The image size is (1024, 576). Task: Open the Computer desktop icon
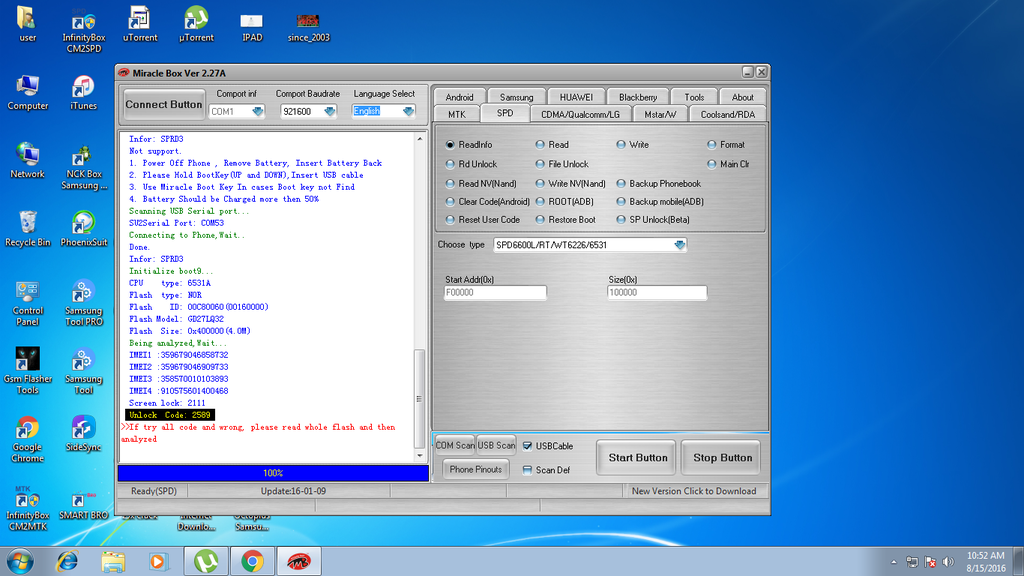tap(27, 93)
